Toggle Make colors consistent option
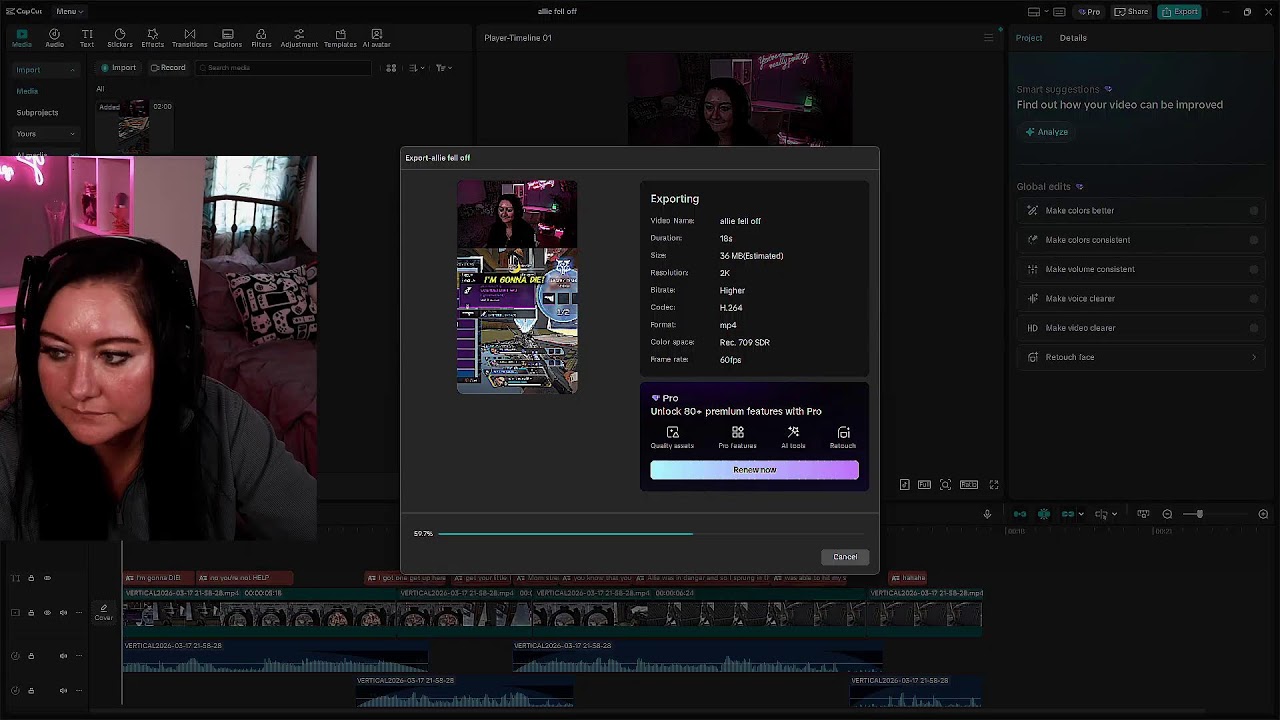Image resolution: width=1280 pixels, height=720 pixels. tap(1254, 240)
